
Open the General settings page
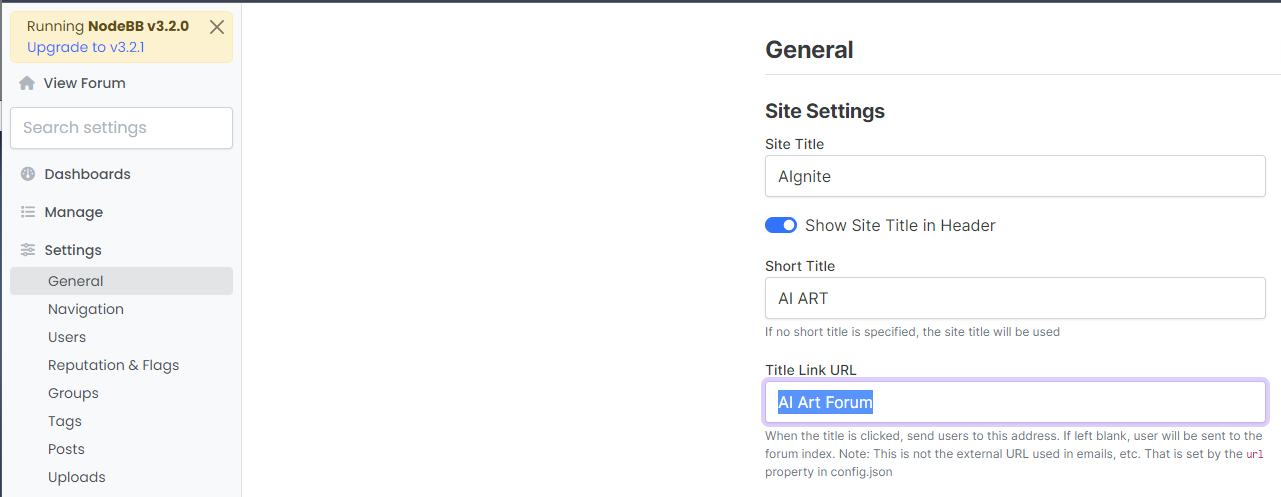(75, 281)
